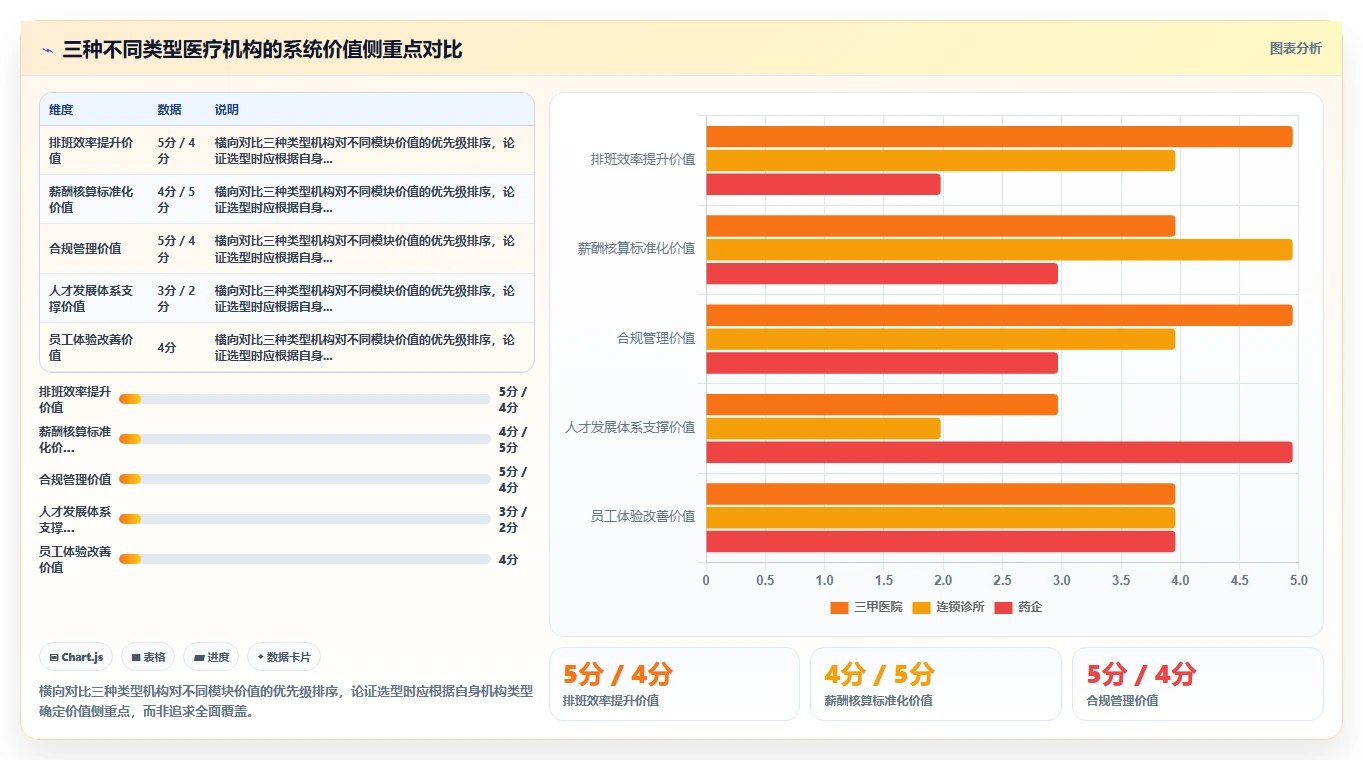Click the 药企 bar for 排班效率提升价值
The image size is (1363, 760).
point(823,184)
